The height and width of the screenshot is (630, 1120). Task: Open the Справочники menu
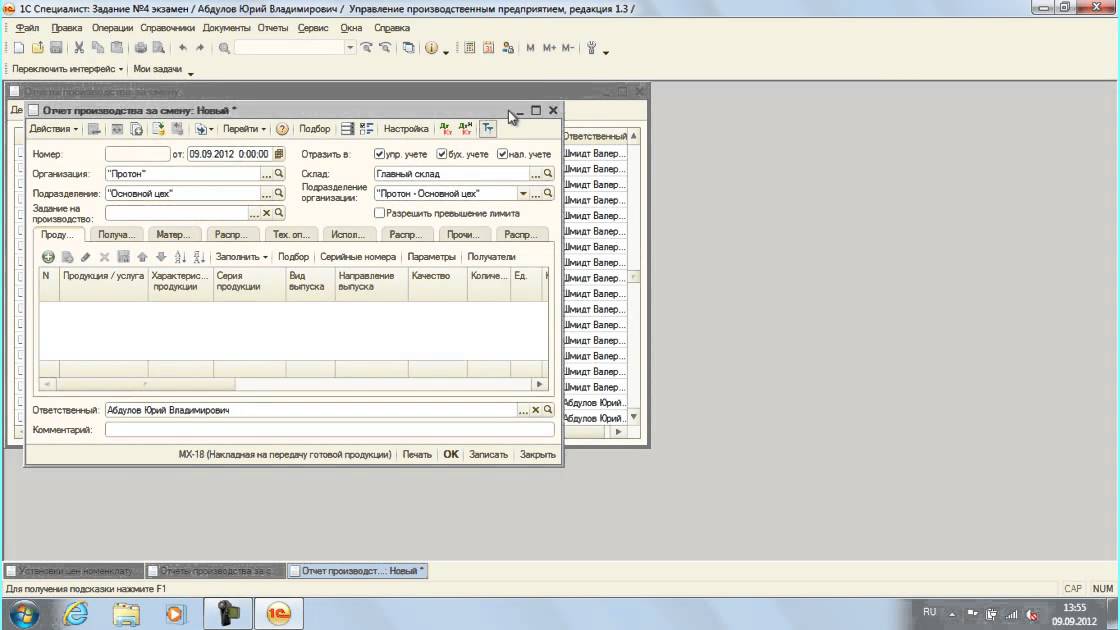coord(167,28)
